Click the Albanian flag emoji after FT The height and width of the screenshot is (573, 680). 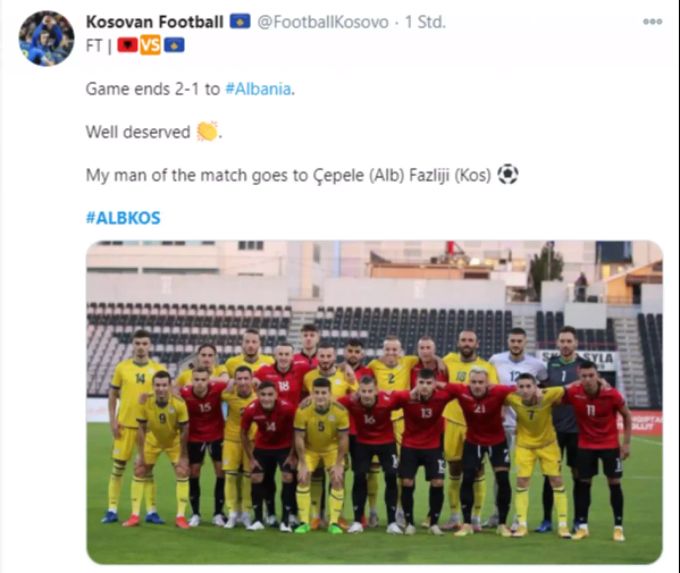[x=128, y=45]
